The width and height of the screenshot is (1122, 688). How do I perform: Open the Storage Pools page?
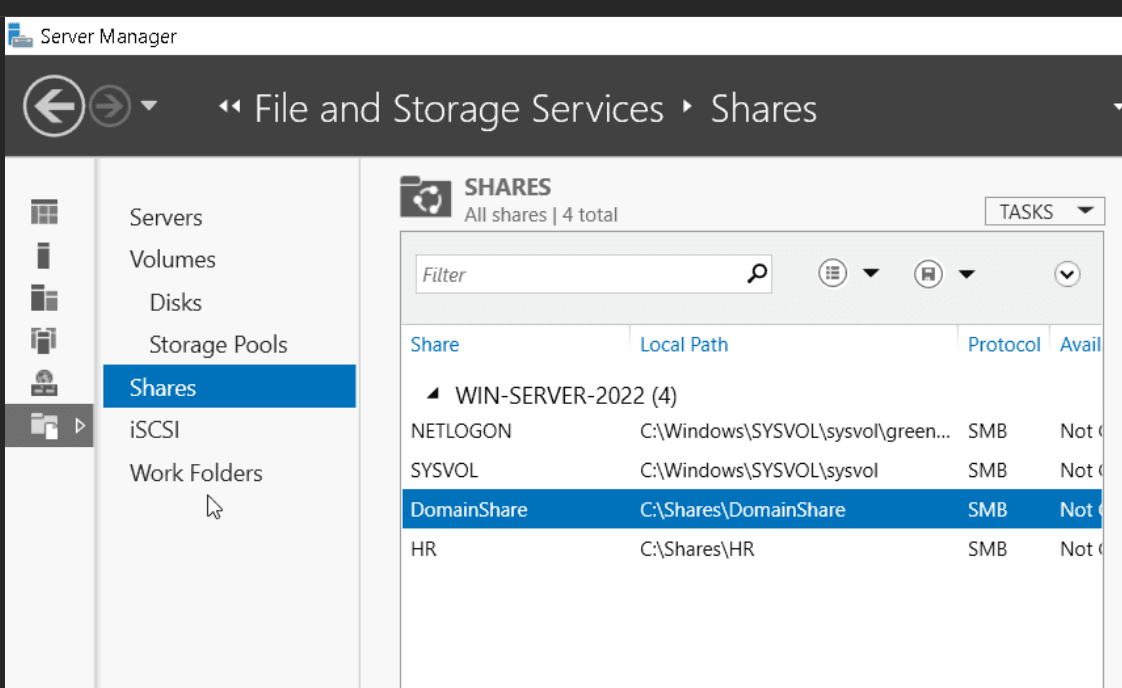coord(218,345)
